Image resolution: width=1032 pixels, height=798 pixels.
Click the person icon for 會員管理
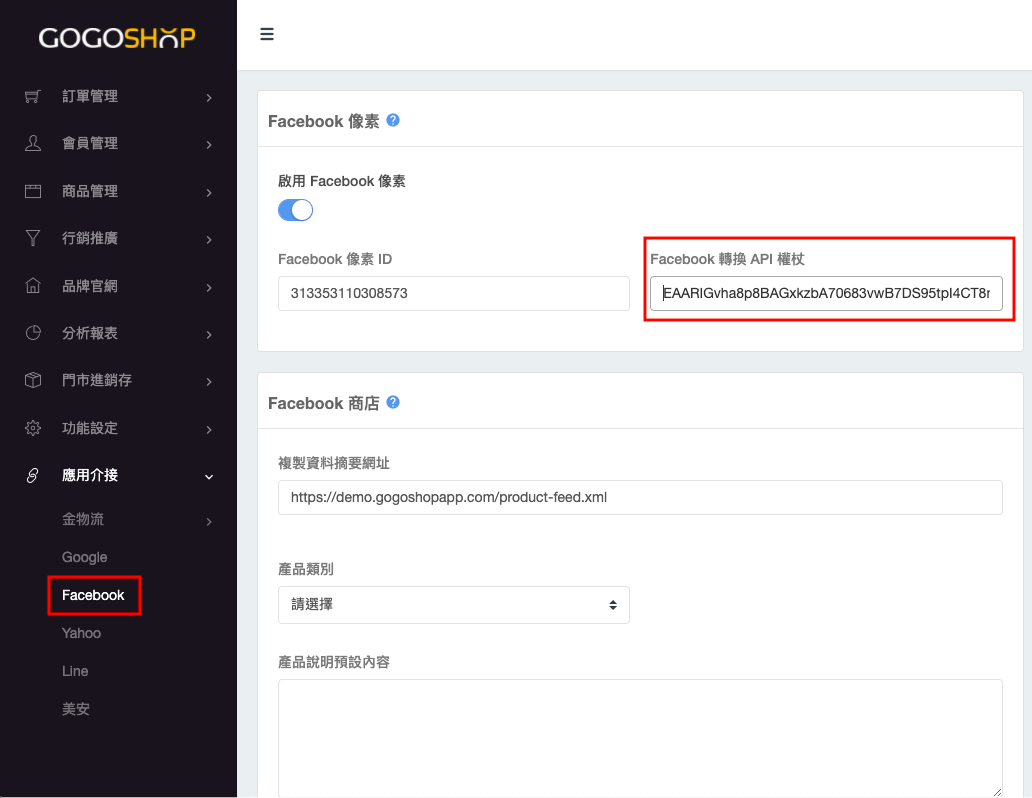coord(33,144)
